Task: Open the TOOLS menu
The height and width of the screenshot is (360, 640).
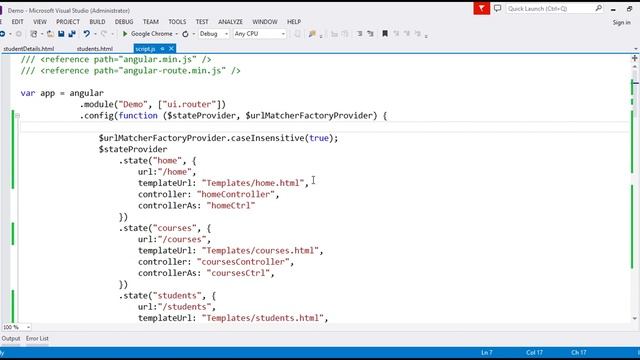Action: pos(177,22)
